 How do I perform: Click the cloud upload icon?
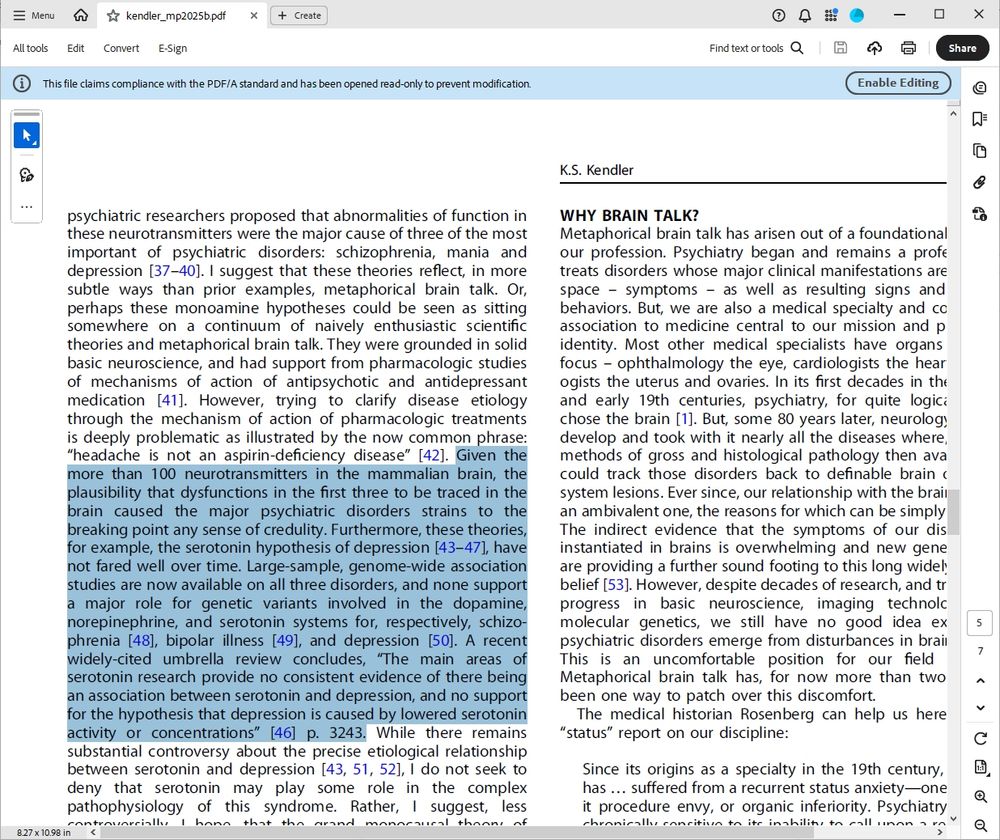click(874, 48)
